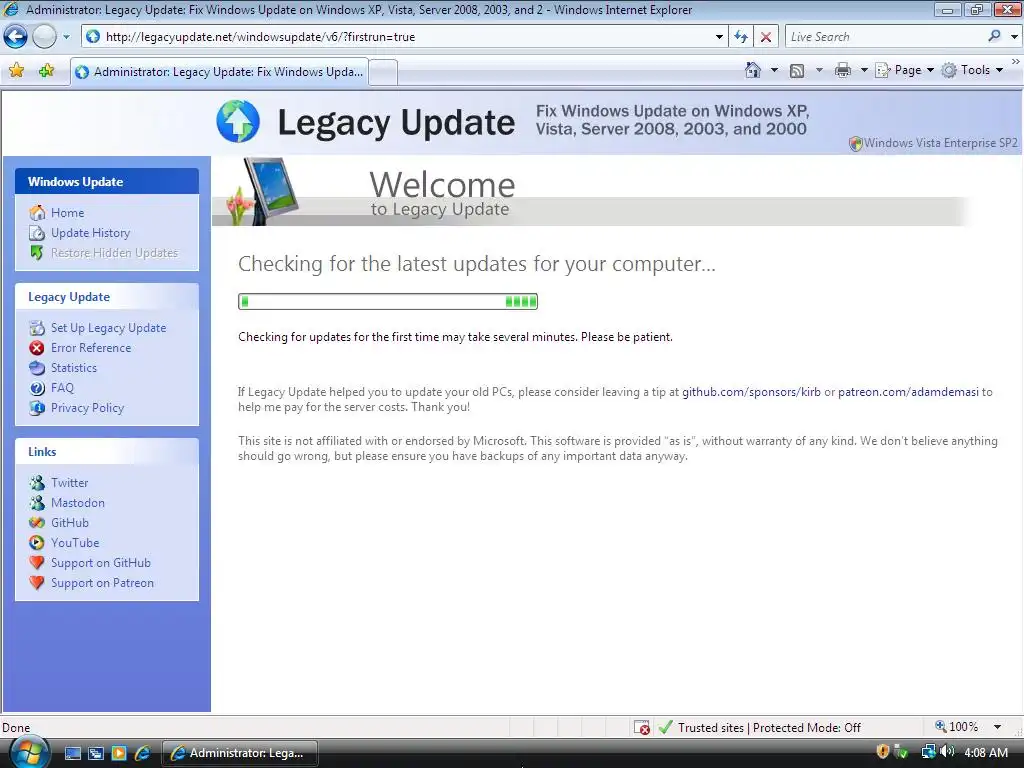This screenshot has height=768, width=1024.
Task: Click the volume speaker tray icon
Action: point(947,752)
